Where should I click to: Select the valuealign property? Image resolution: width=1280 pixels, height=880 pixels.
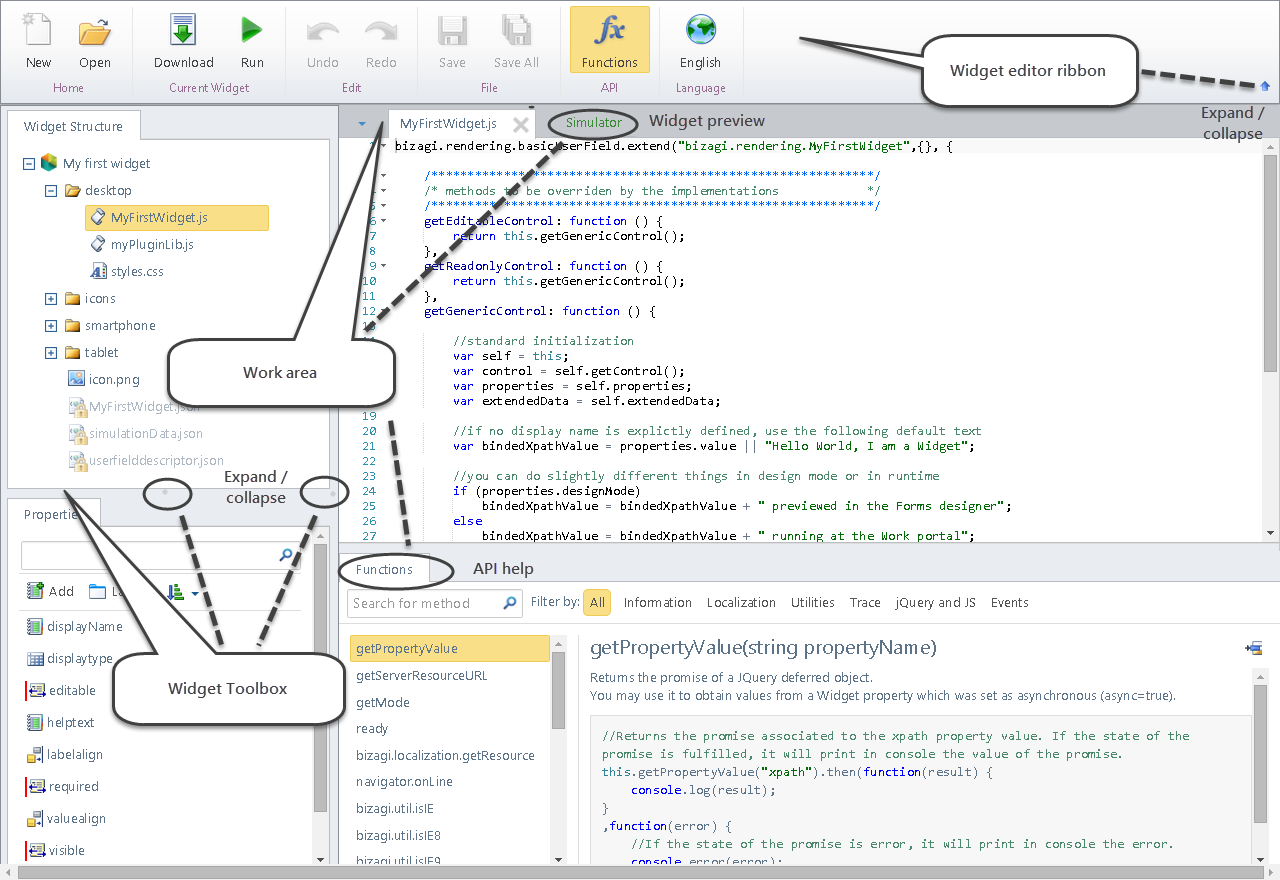click(76, 819)
